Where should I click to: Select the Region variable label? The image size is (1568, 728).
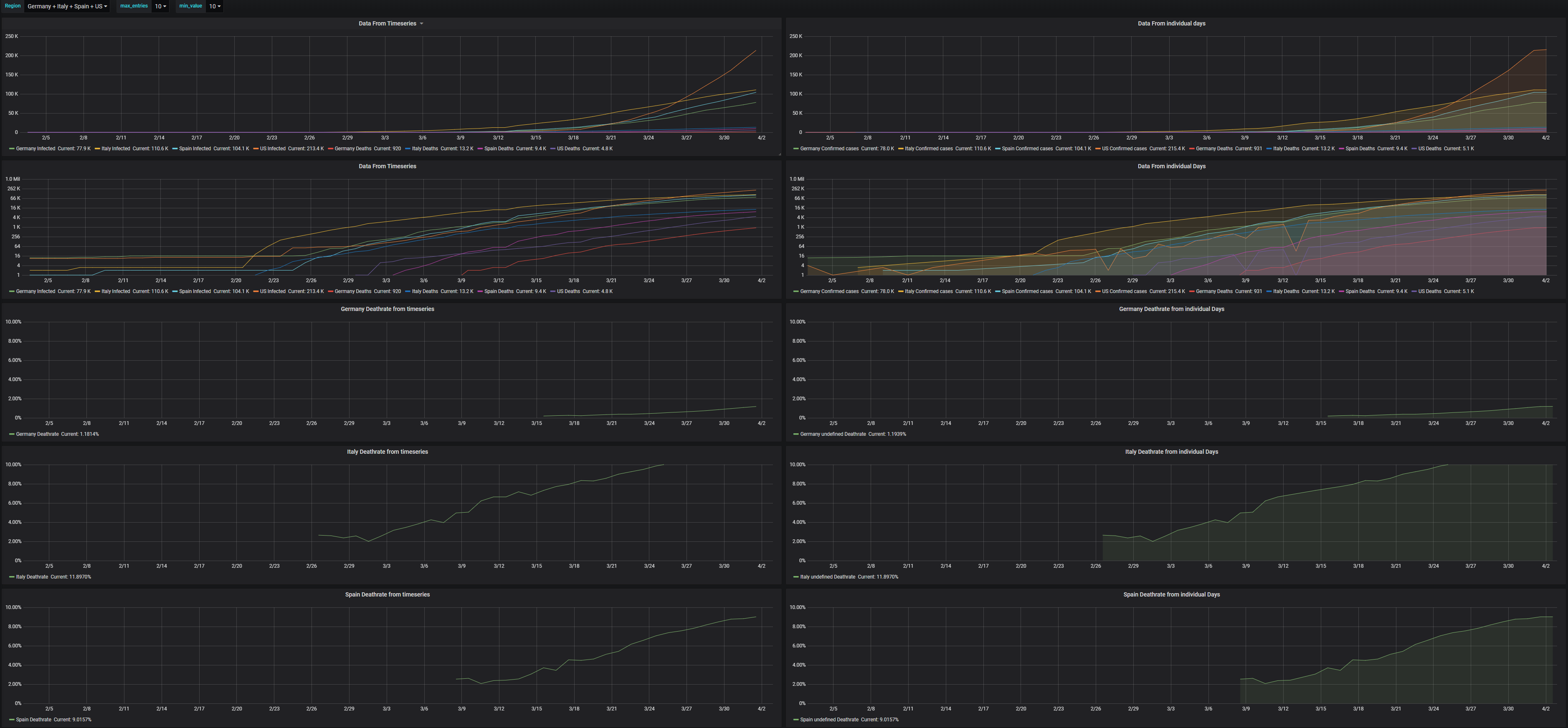pos(13,6)
